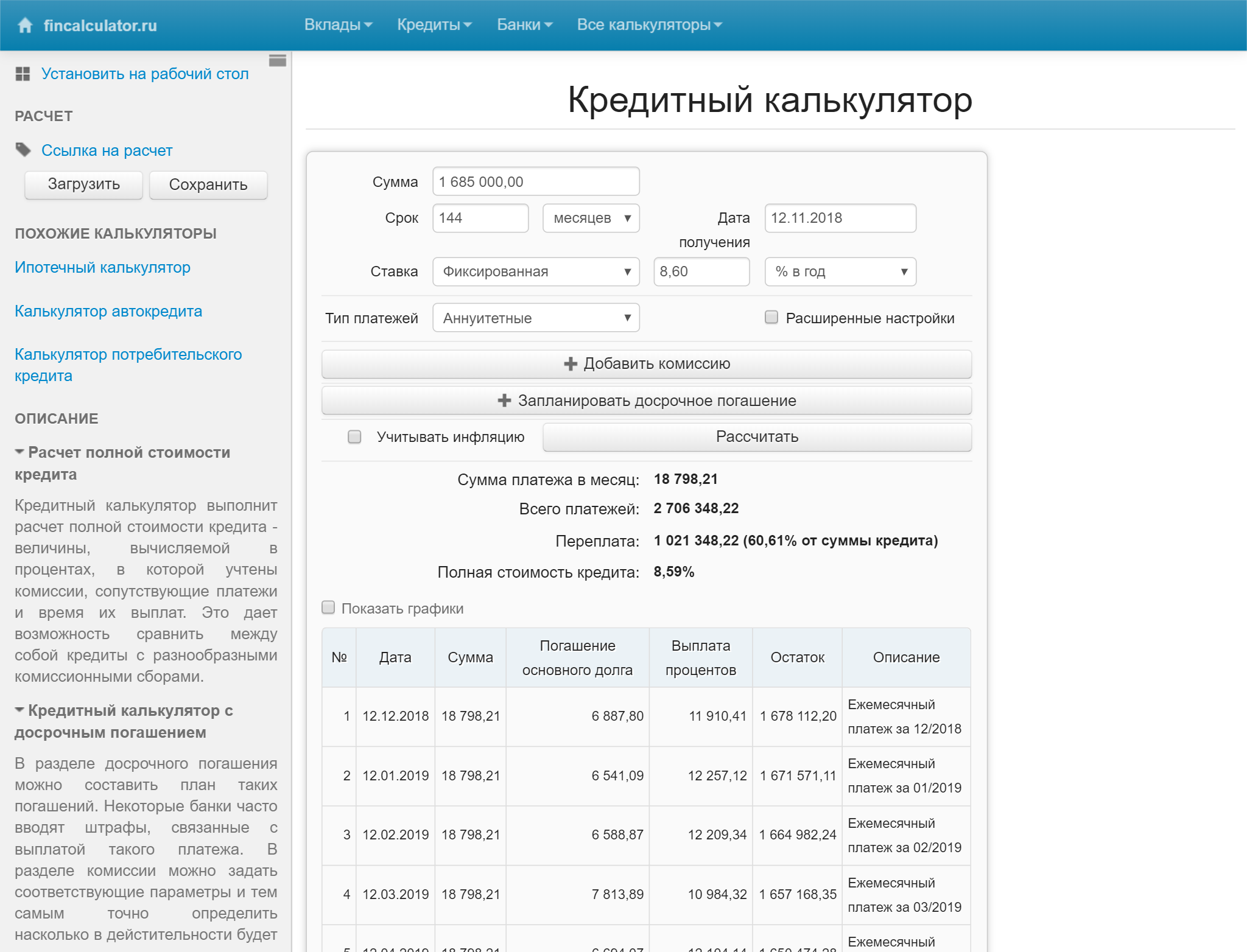Click the Срок input with 144
The width and height of the screenshot is (1247, 952).
[x=480, y=218]
